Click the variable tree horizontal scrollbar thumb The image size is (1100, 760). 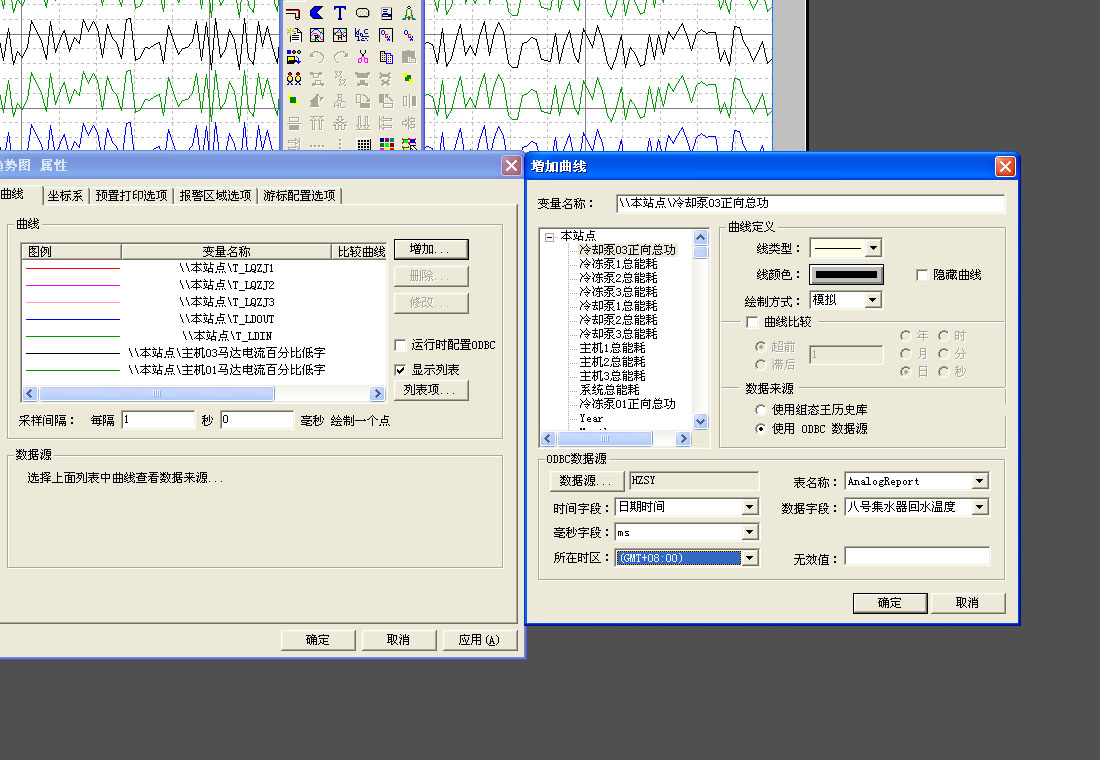coord(605,439)
